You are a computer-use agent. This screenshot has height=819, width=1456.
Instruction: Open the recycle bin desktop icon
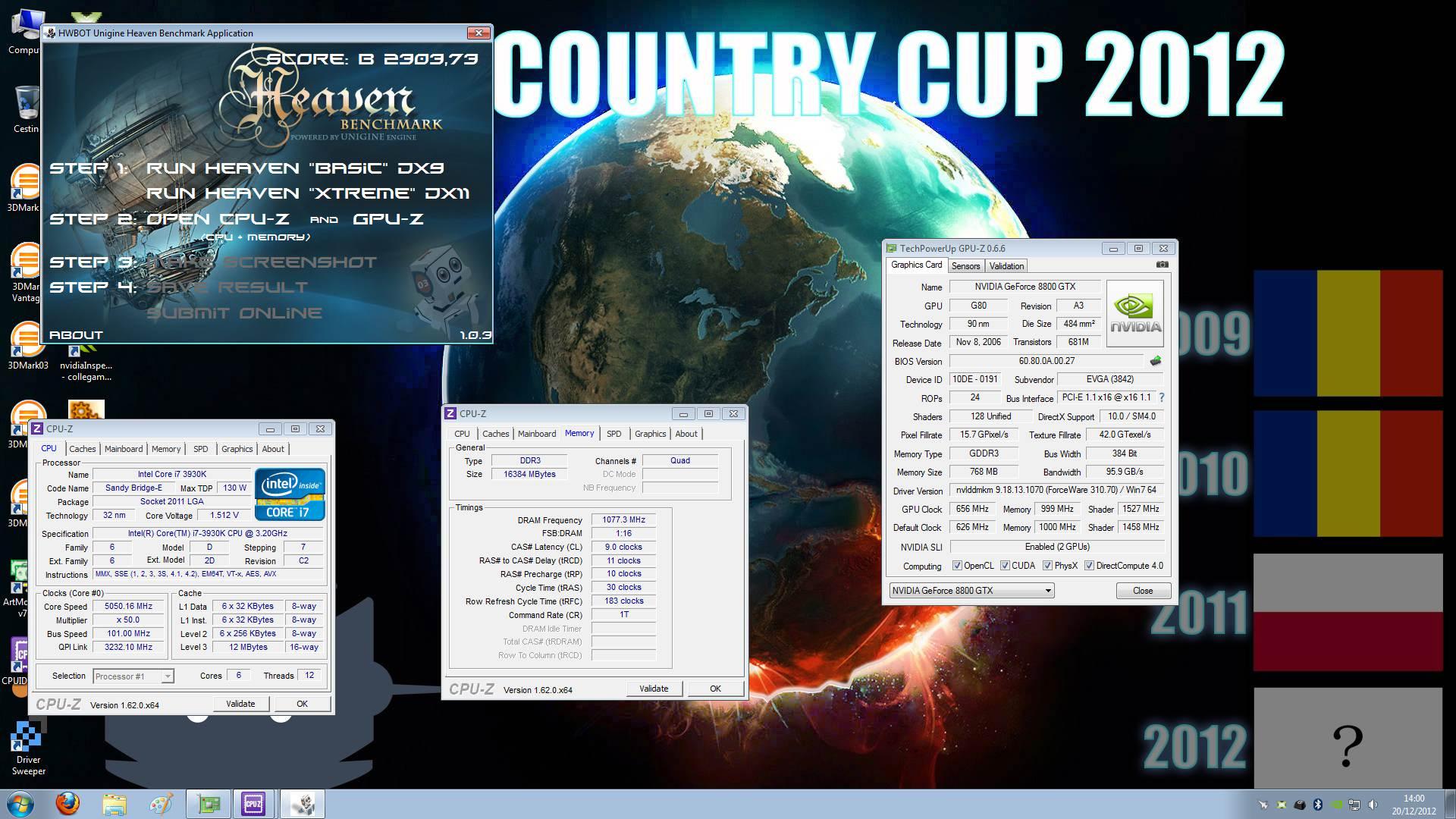(x=26, y=110)
